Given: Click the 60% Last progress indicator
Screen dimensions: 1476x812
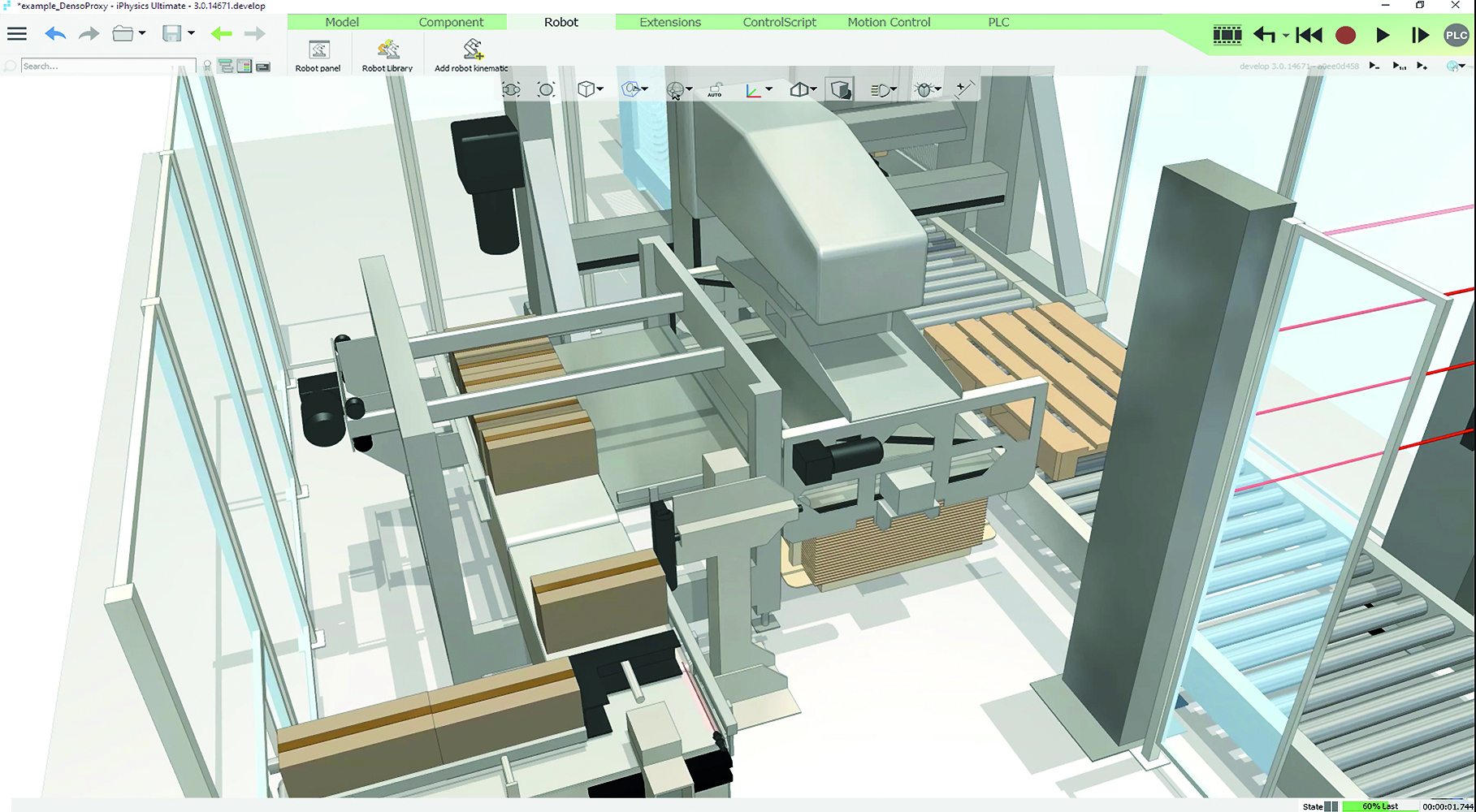Looking at the screenshot, I should 1381,806.
